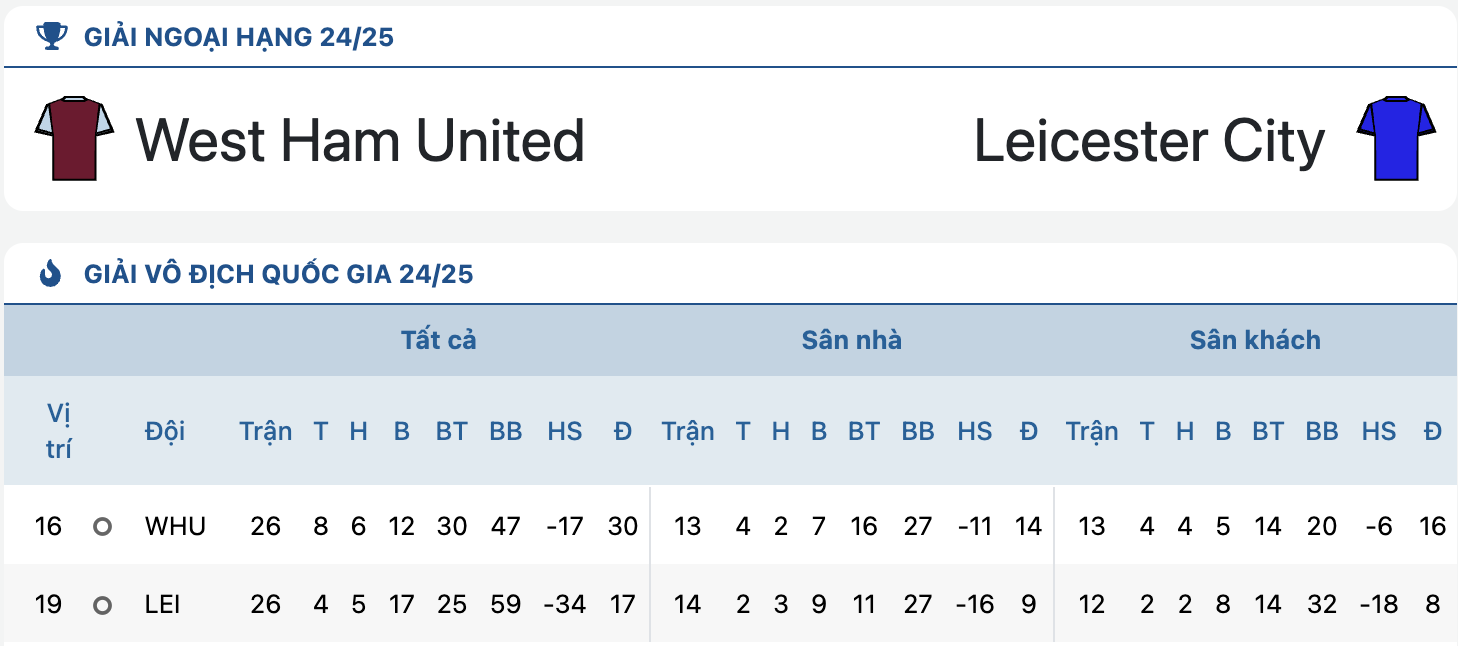Image resolution: width=1458 pixels, height=646 pixels.
Task: Select the Sân khách column group header
Action: point(1255,340)
